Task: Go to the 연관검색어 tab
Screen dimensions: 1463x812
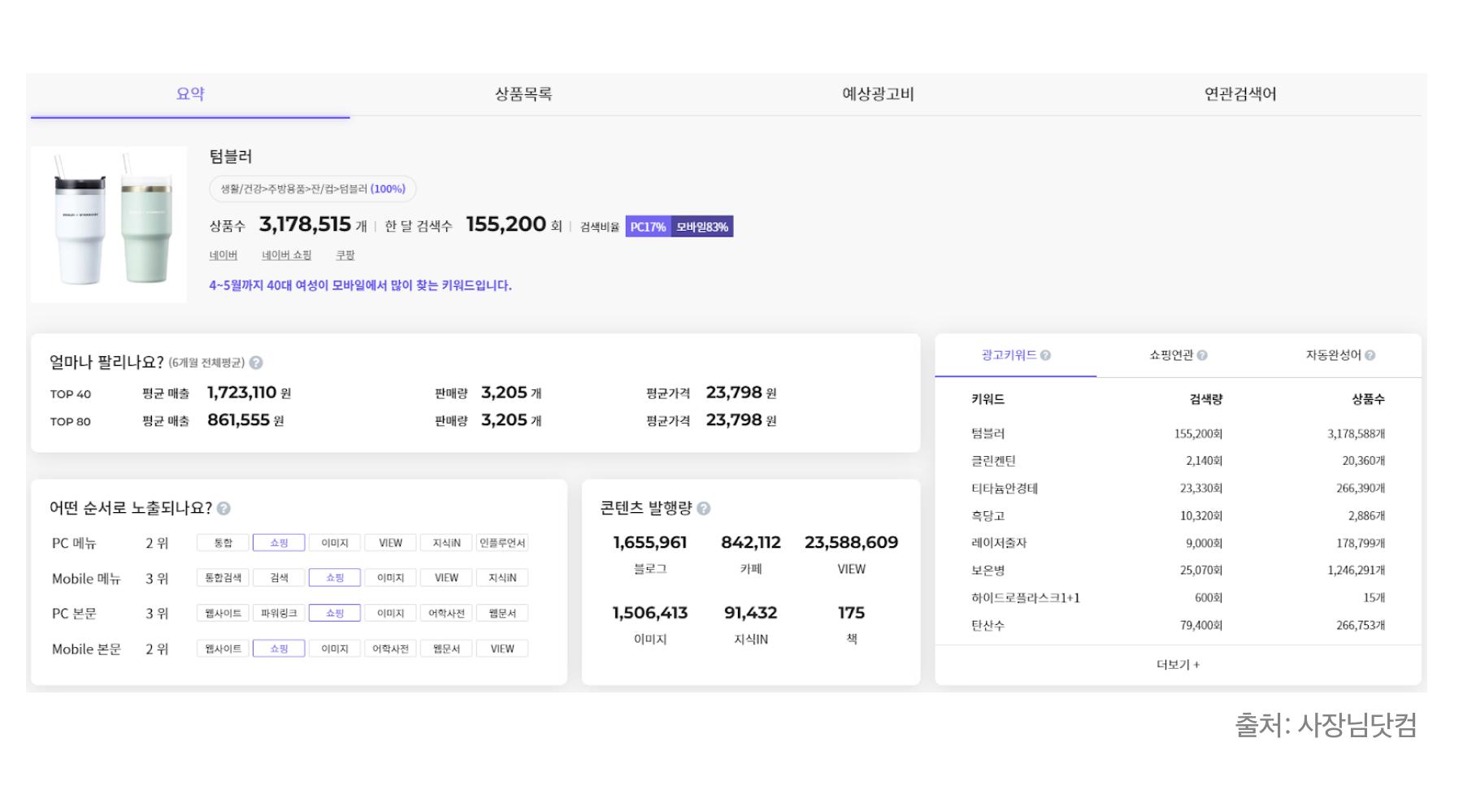Action: click(1239, 94)
